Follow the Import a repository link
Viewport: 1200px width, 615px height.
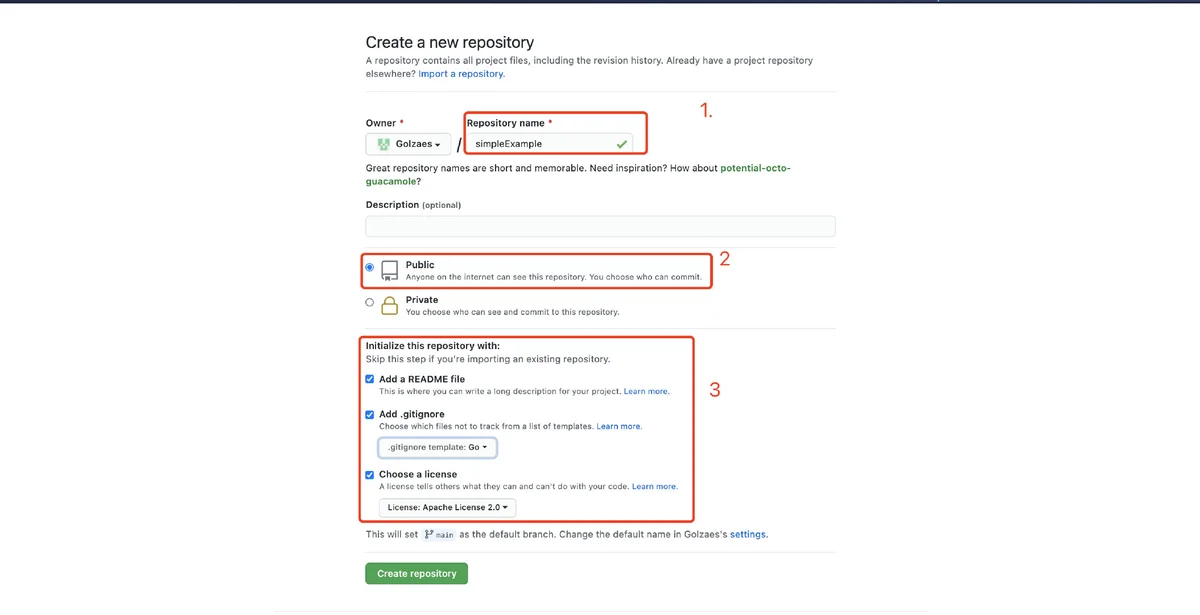pyautogui.click(x=462, y=74)
